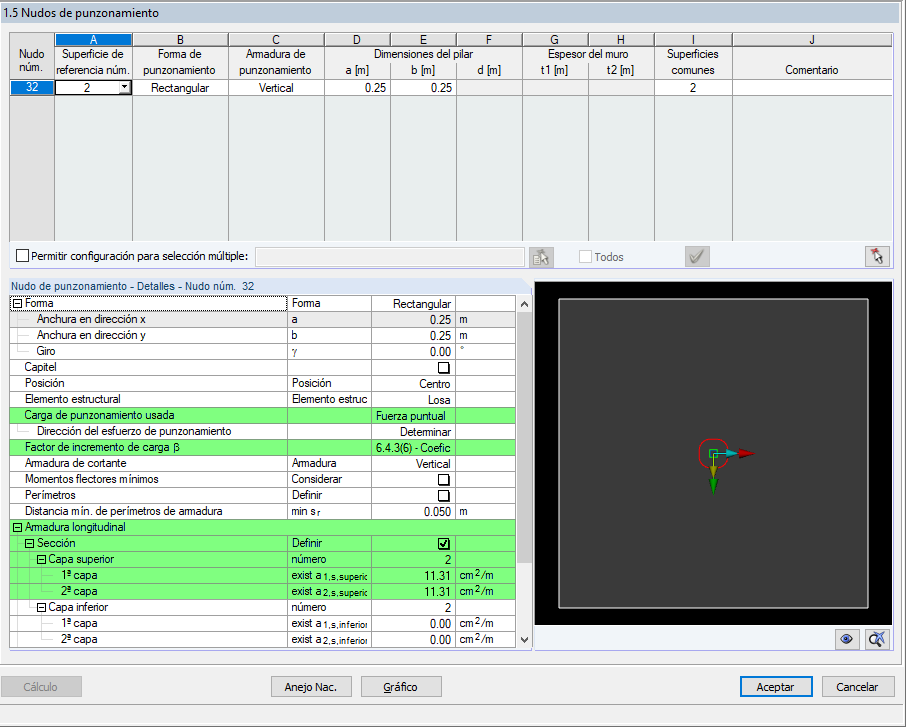The width and height of the screenshot is (906, 727).
Task: Toggle the Perímetros Definir checkbox
Action: (x=443, y=495)
